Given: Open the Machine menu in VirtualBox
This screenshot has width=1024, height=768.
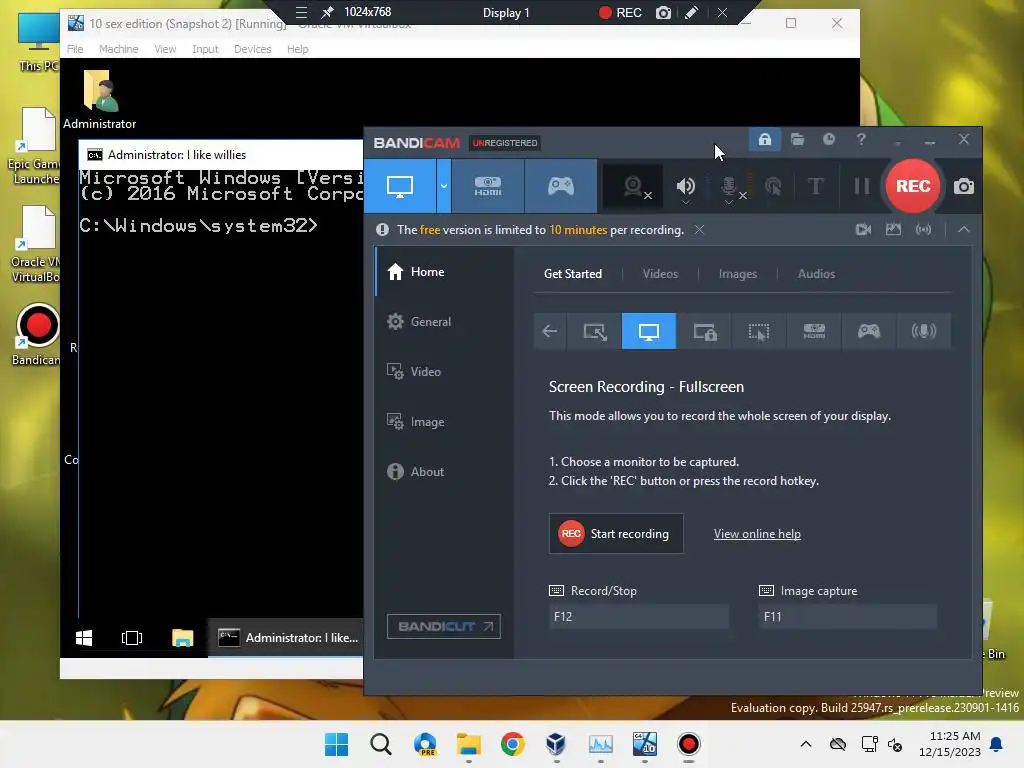Looking at the screenshot, I should pyautogui.click(x=118, y=49).
